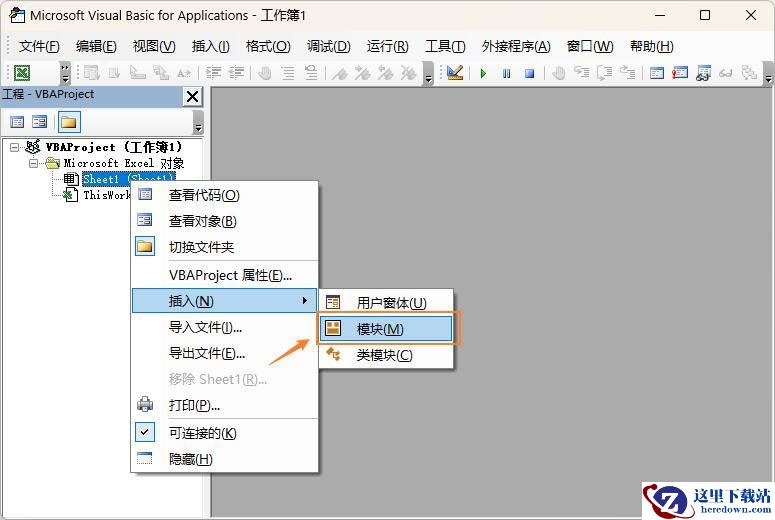Click the Complete Word toolbar icon
Image resolution: width=775 pixels, height=520 pixels.
(x=183, y=73)
